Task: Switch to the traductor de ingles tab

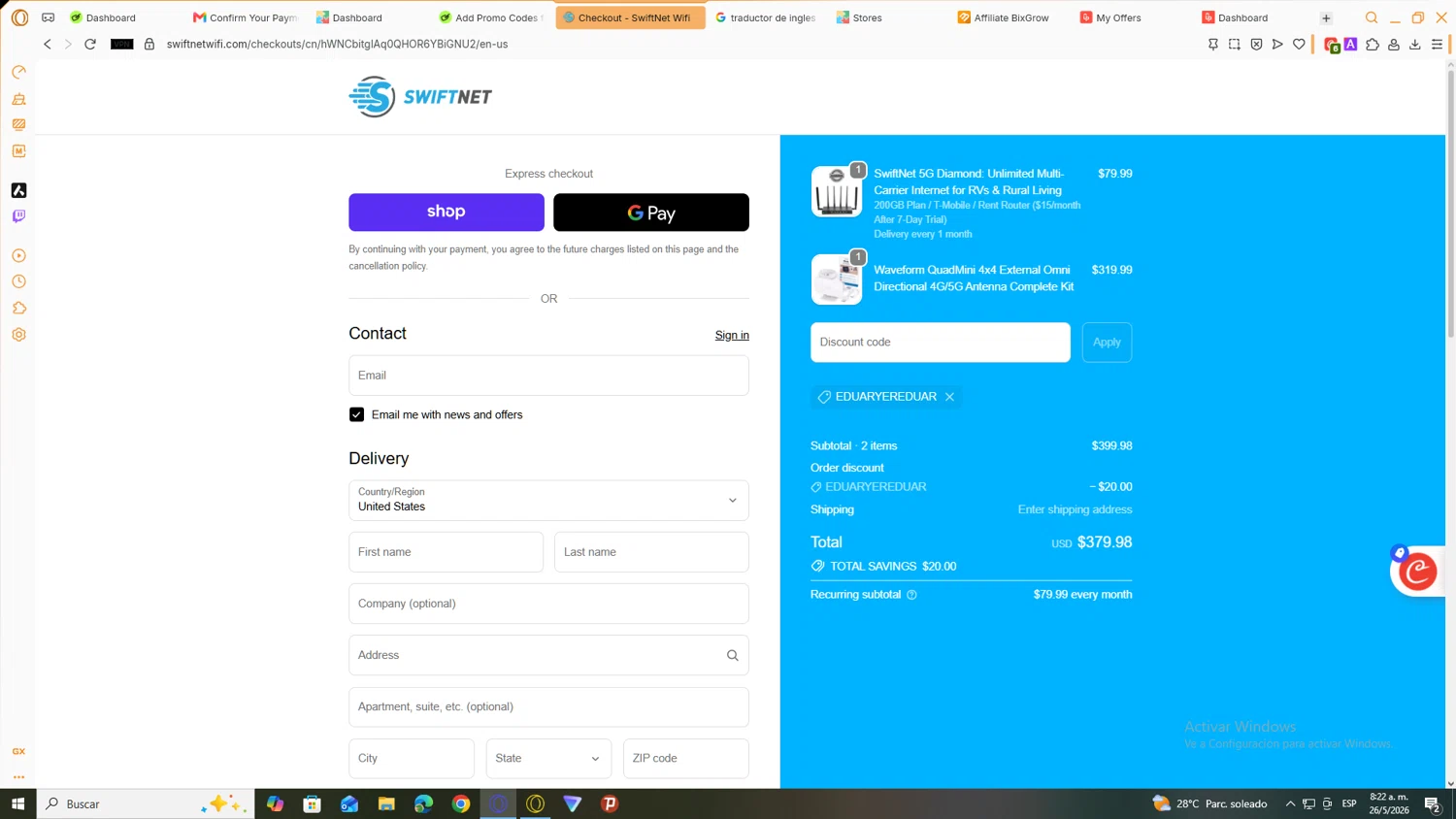Action: coord(766,17)
